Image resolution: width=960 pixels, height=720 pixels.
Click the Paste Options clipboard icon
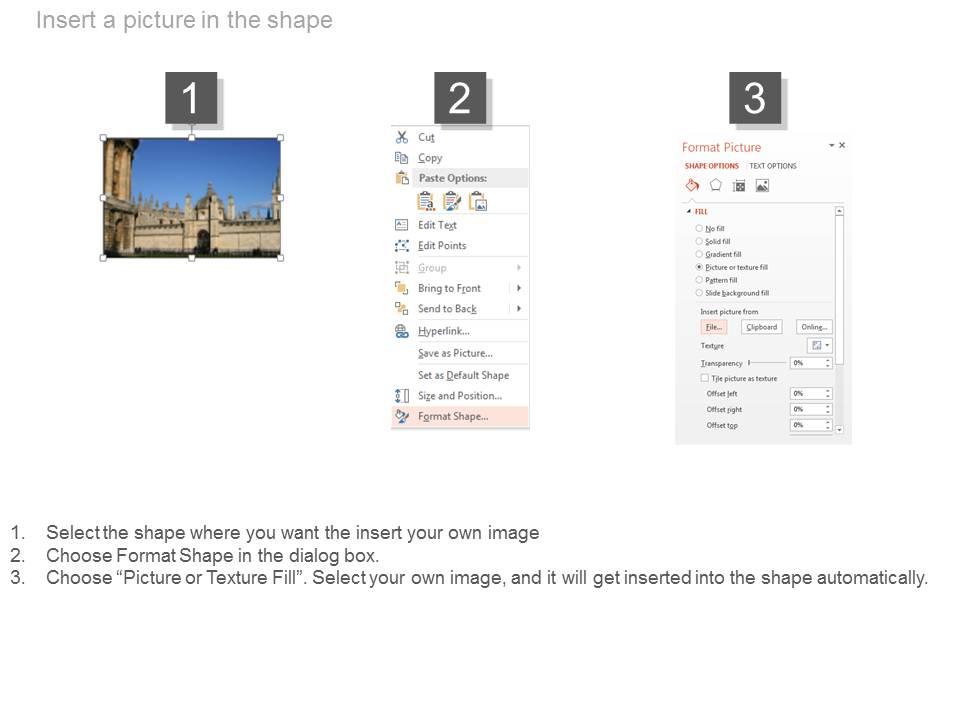click(402, 178)
